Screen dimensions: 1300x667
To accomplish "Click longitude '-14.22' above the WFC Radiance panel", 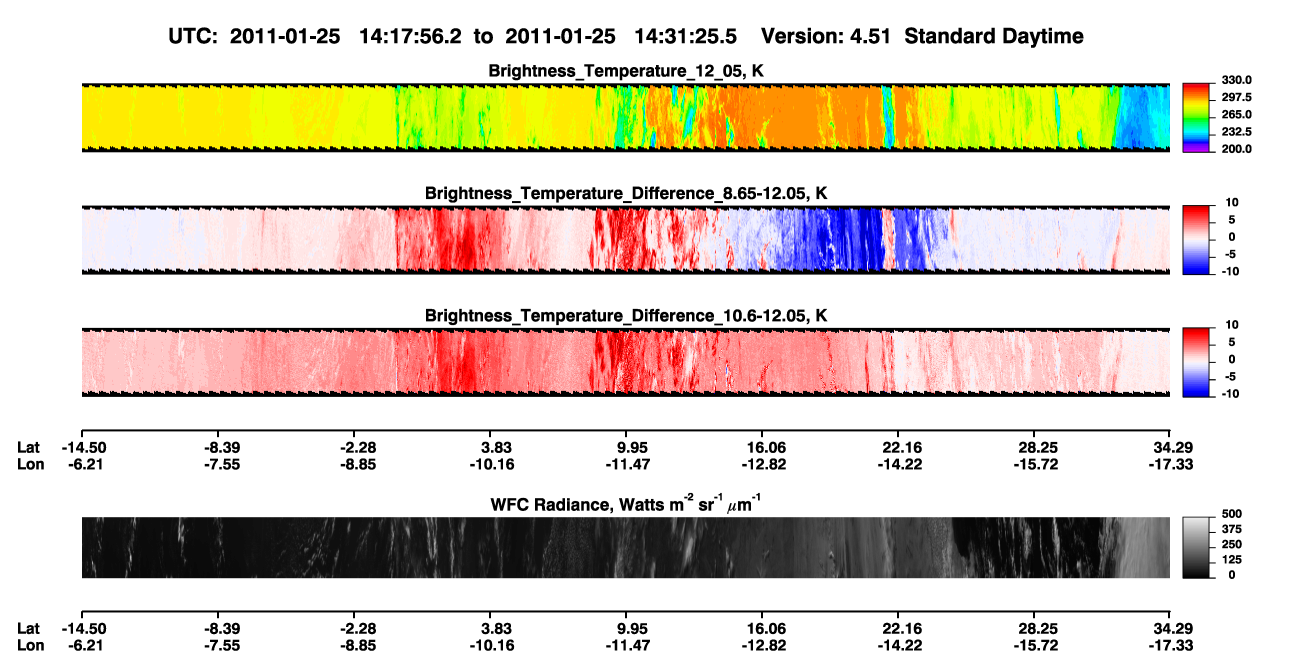I will click(x=898, y=464).
